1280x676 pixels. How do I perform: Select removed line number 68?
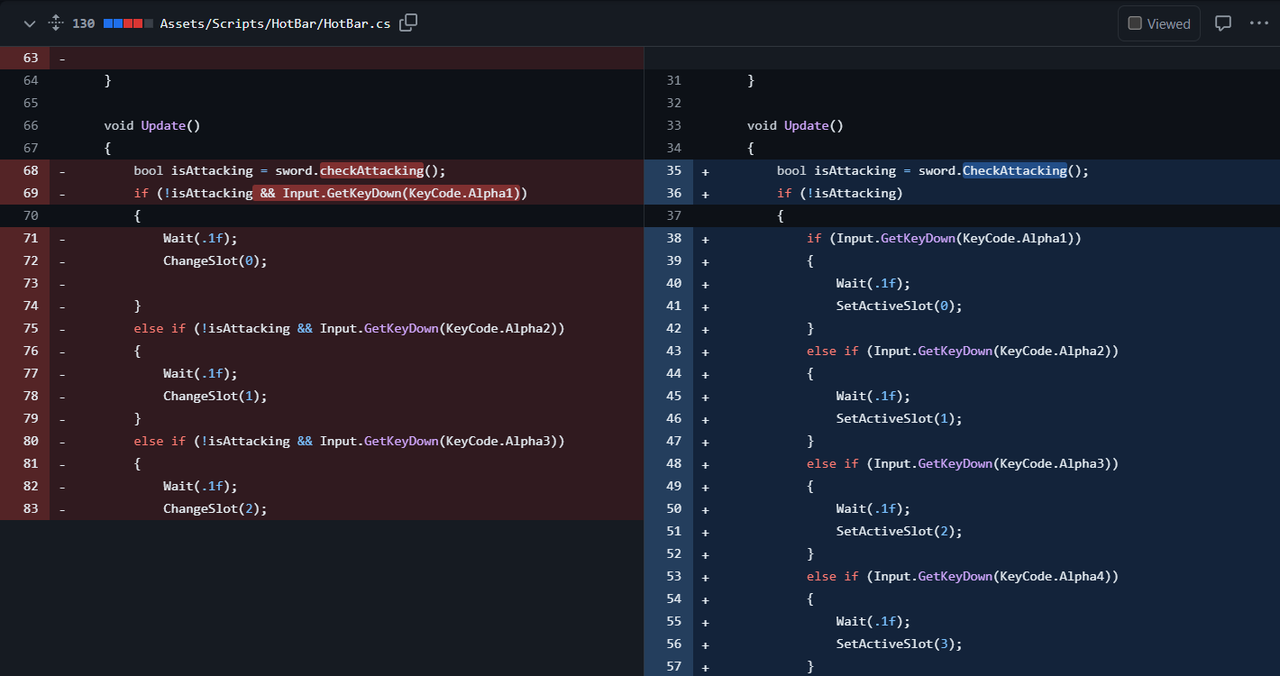coord(30,171)
